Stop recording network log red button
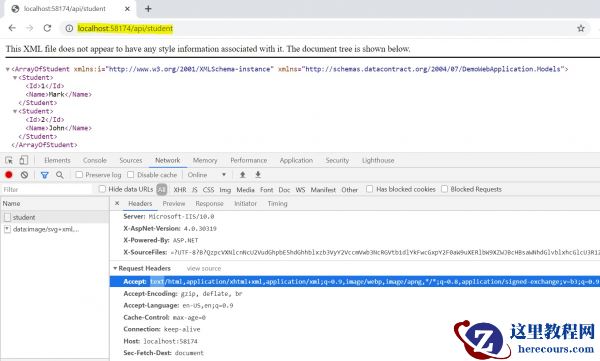600x361 pixels. 9,175
